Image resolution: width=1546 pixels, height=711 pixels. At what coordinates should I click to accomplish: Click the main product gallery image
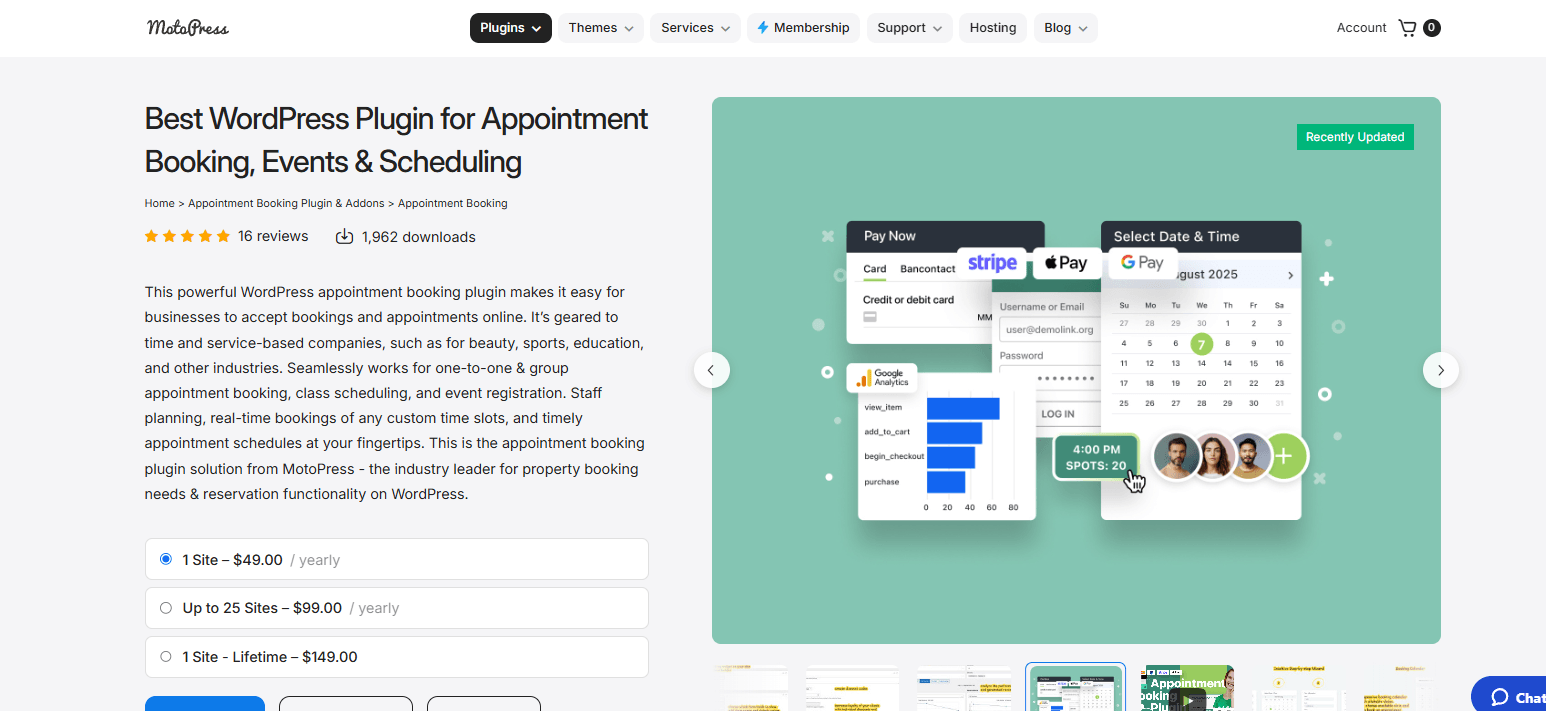(x=1076, y=370)
